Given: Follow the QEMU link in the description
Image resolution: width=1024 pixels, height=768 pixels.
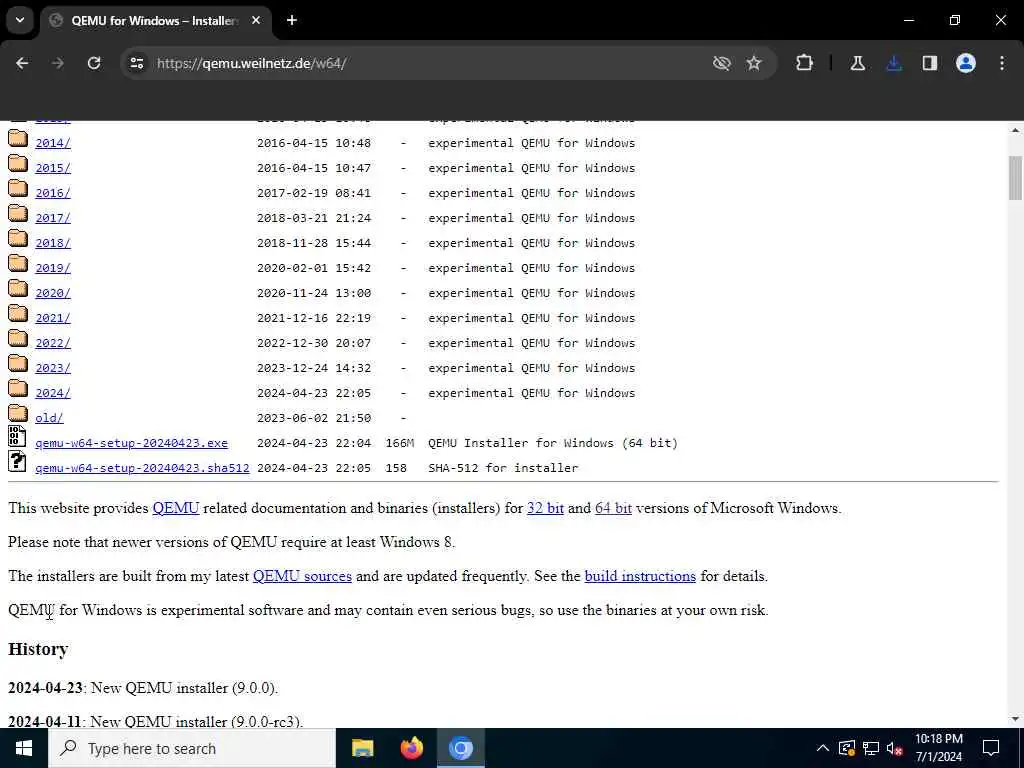Looking at the screenshot, I should (x=176, y=508).
